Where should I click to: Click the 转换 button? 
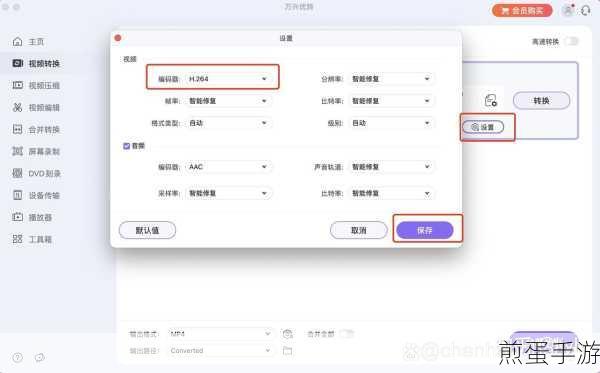(x=541, y=101)
